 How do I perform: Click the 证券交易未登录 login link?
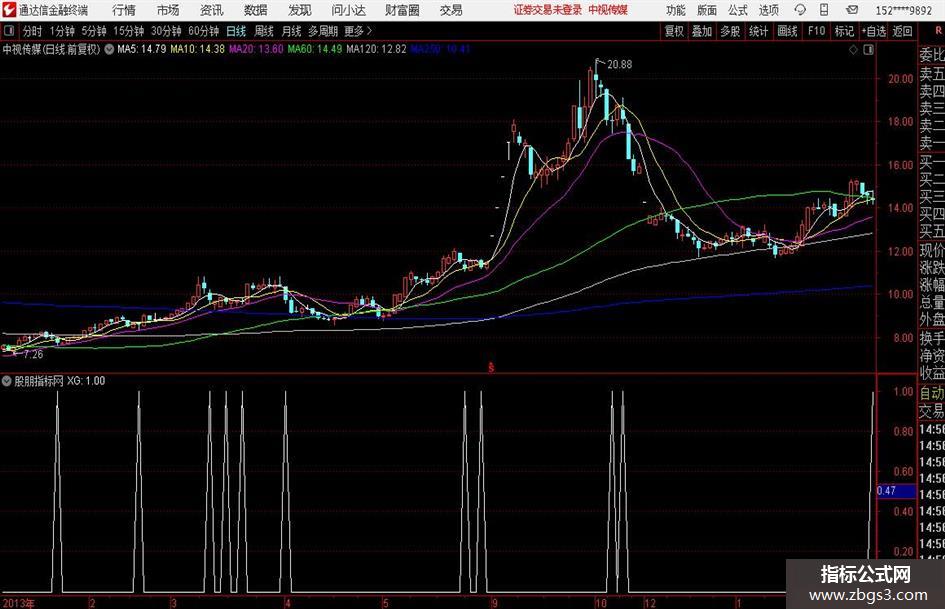coord(548,10)
